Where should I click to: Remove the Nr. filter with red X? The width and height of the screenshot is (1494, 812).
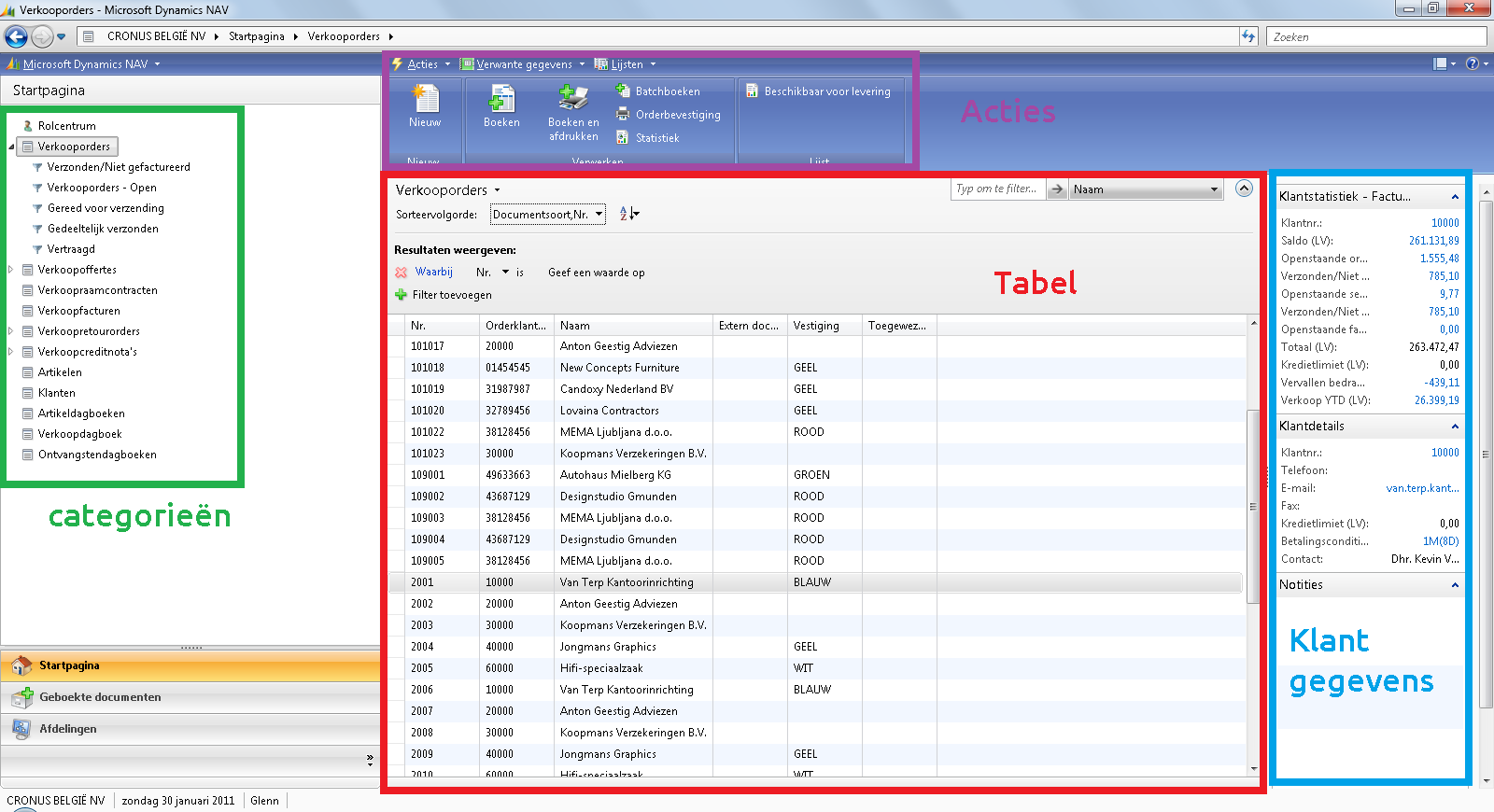pyautogui.click(x=402, y=273)
